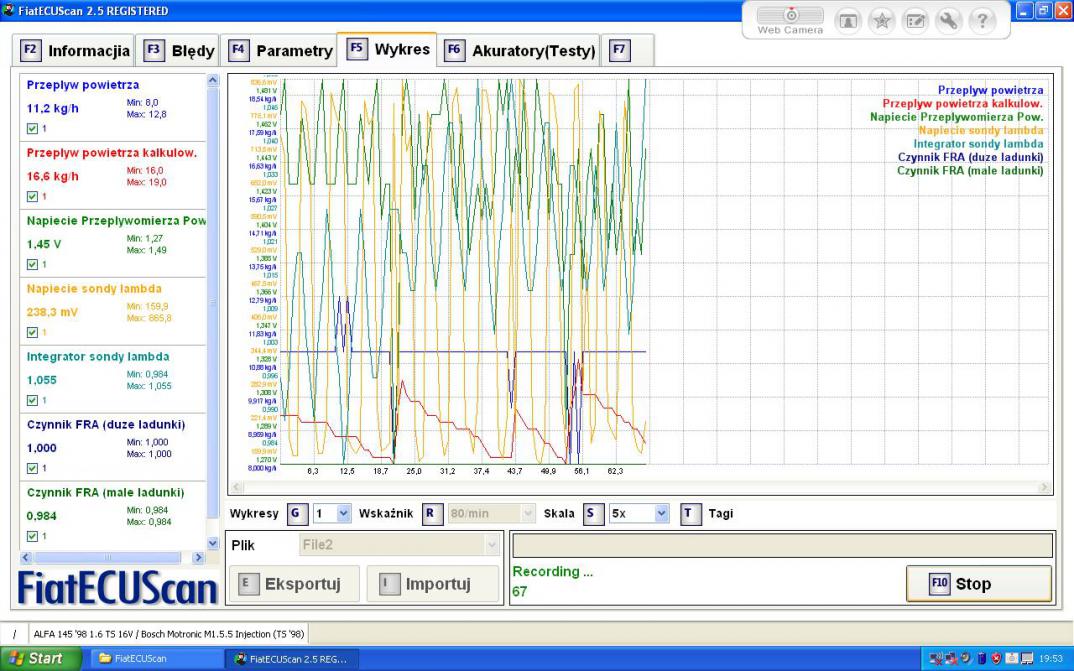Viewport: 1074px width, 671px height.
Task: Uncheck the Przepływ powietrza checkbox
Action: tap(33, 129)
